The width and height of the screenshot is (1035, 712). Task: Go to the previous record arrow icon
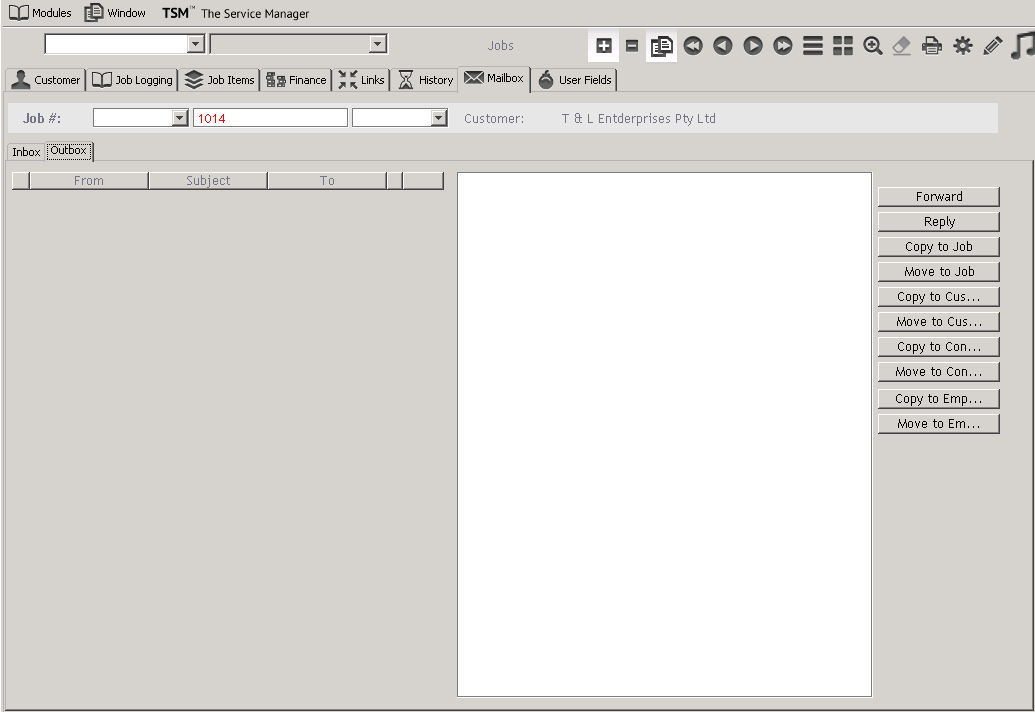click(723, 46)
